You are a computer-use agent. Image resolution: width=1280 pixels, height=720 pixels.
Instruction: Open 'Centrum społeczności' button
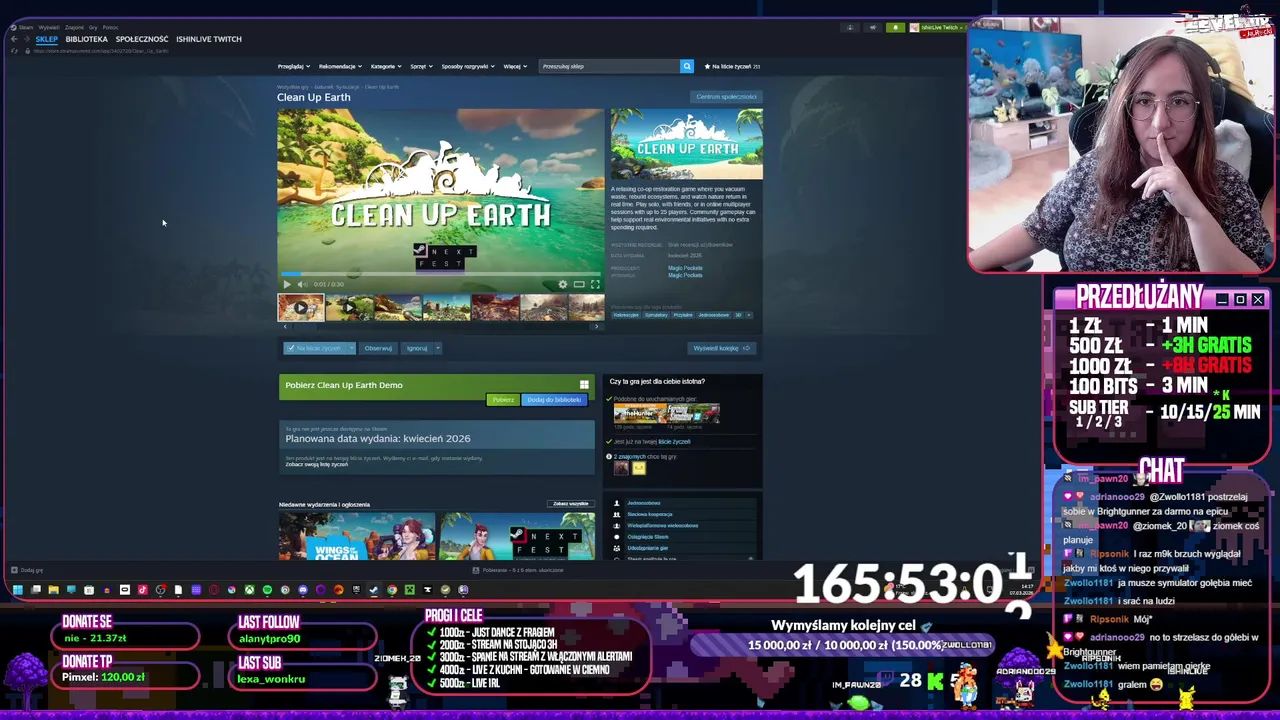(x=726, y=97)
